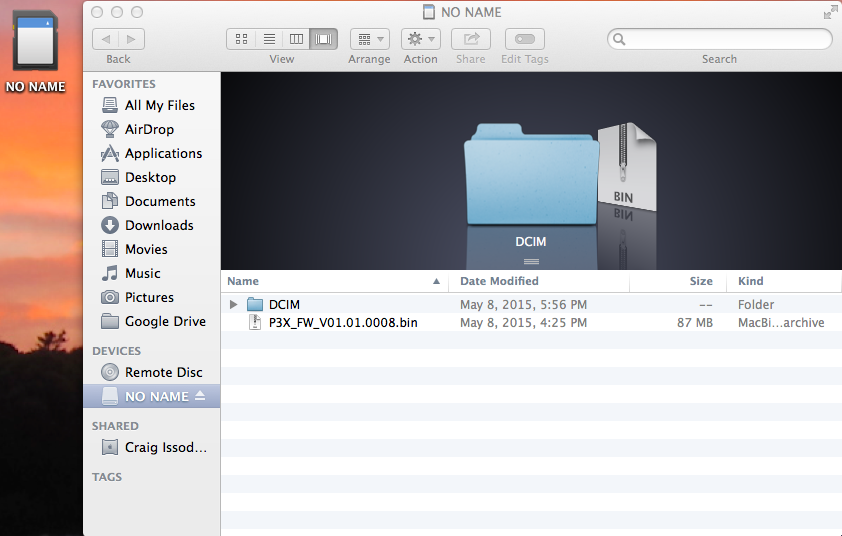Open Applications in sidebar

tap(152, 154)
